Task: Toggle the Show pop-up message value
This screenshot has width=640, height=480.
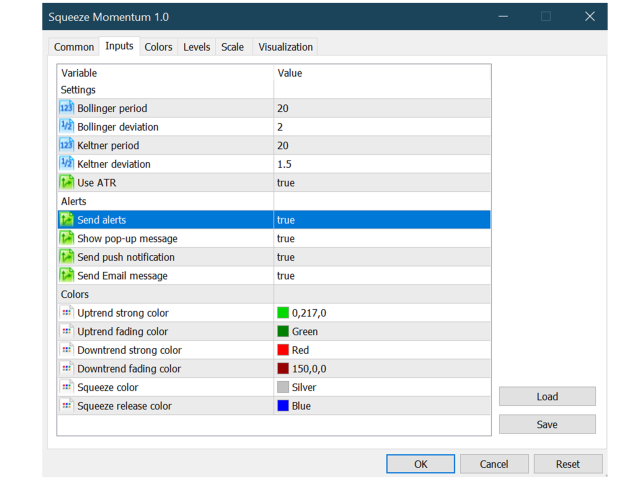Action: (380, 239)
